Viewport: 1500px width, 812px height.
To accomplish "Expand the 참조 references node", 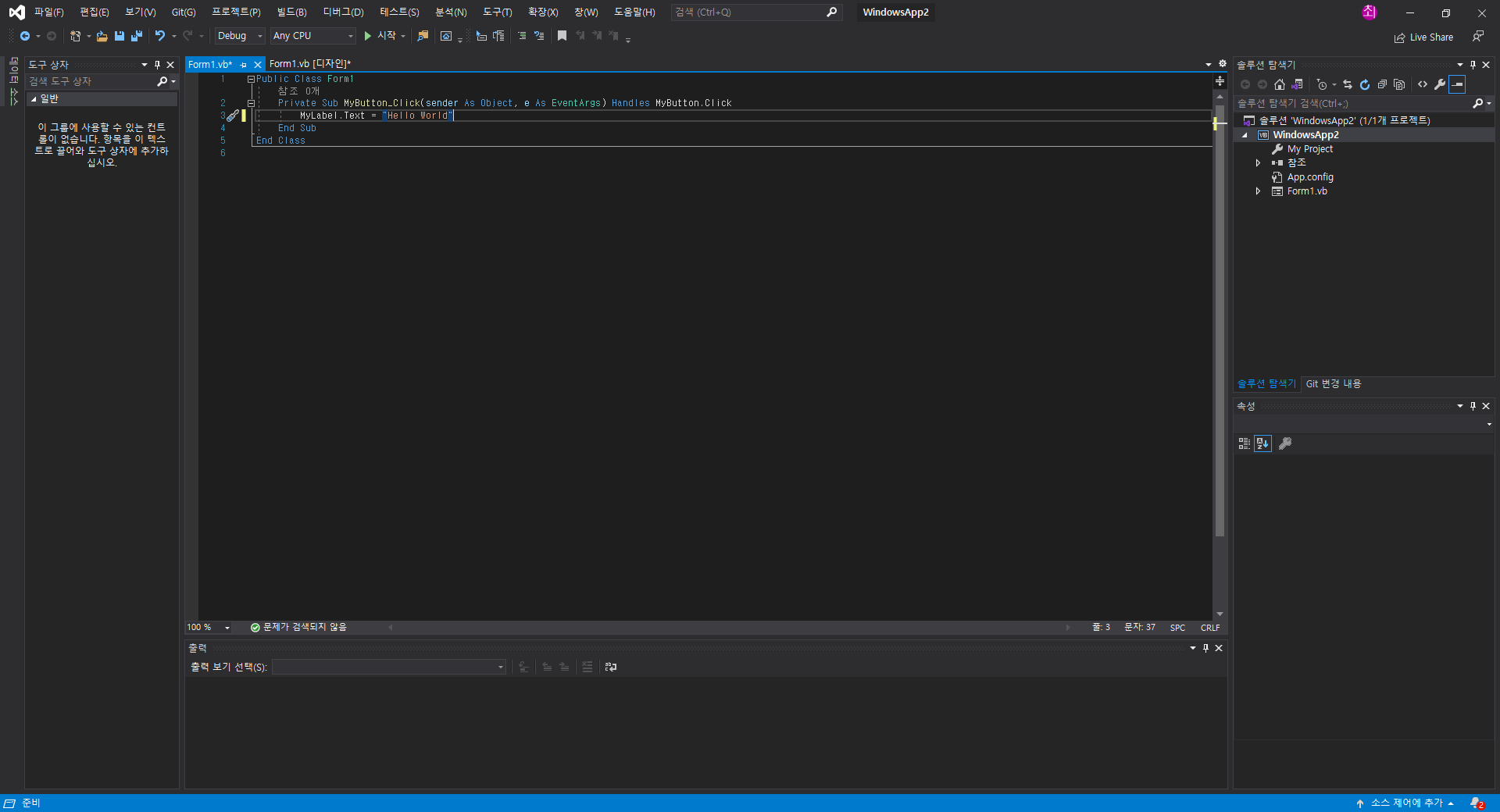I will point(1259,162).
